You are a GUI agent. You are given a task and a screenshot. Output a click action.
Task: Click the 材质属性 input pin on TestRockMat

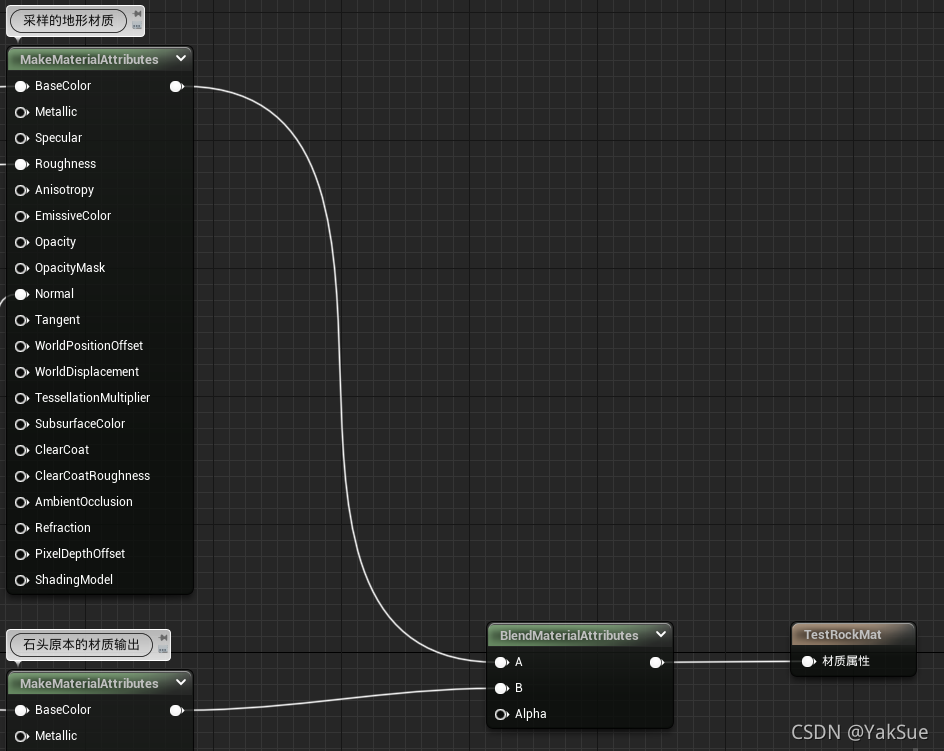click(x=809, y=661)
